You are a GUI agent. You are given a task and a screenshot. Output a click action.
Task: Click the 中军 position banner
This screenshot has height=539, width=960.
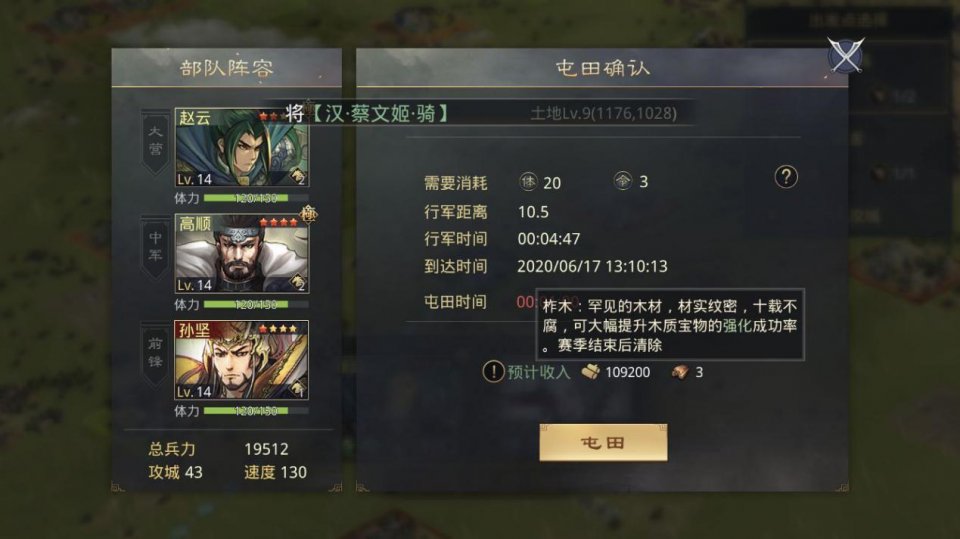click(156, 248)
